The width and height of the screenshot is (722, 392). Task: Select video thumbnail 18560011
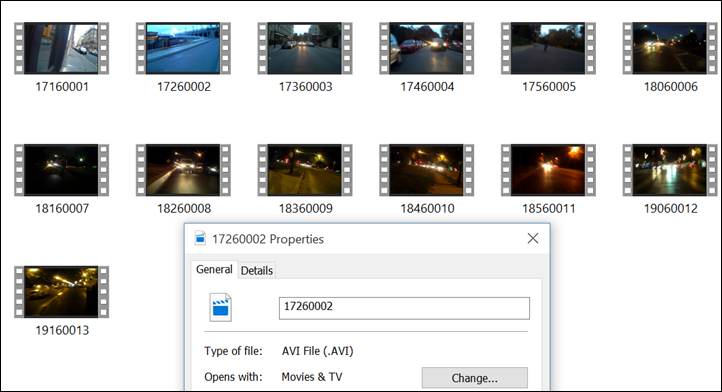click(548, 170)
